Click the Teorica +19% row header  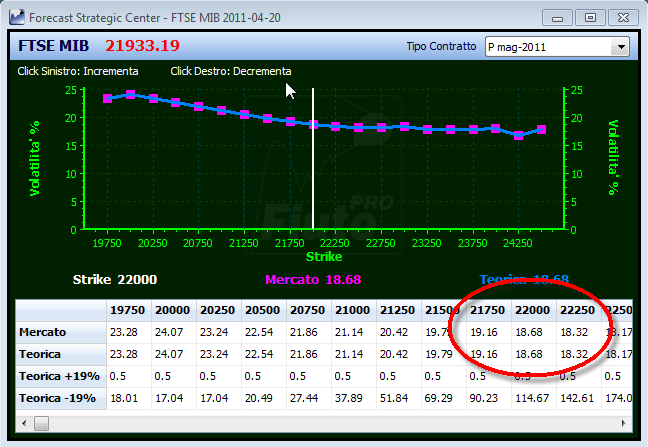click(x=61, y=376)
